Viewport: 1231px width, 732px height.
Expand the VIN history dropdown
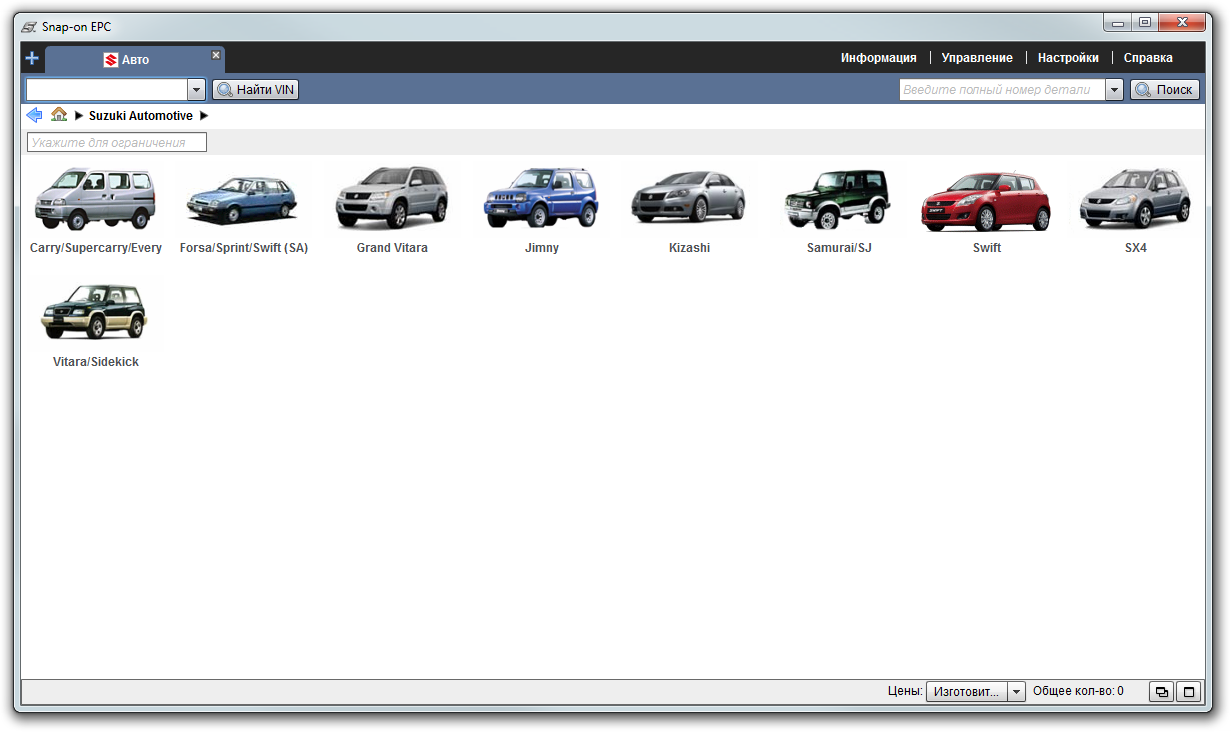coord(196,90)
